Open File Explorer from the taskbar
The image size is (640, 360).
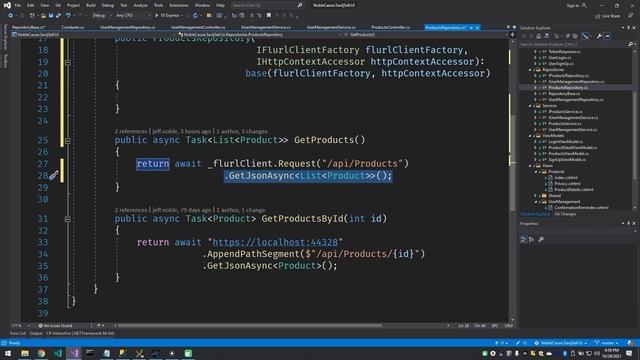(25, 353)
